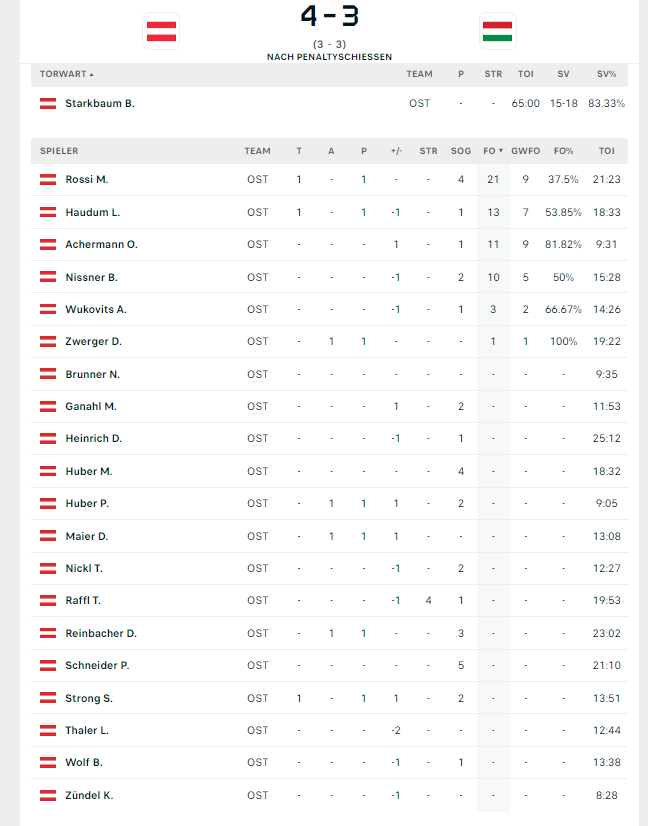This screenshot has width=648, height=826.
Task: Sort players by the GWFO column
Action: [x=526, y=151]
